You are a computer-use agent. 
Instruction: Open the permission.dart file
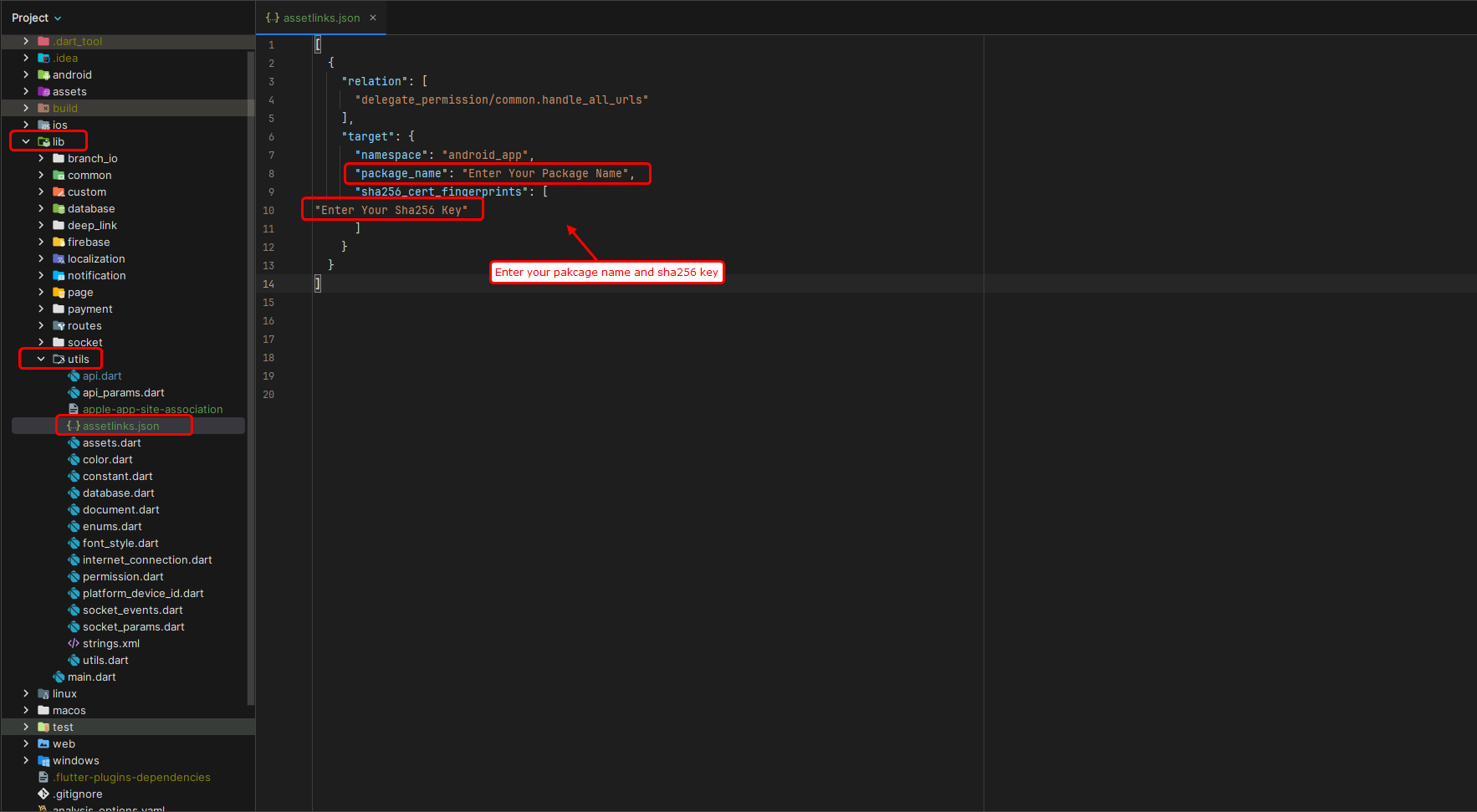tap(122, 576)
